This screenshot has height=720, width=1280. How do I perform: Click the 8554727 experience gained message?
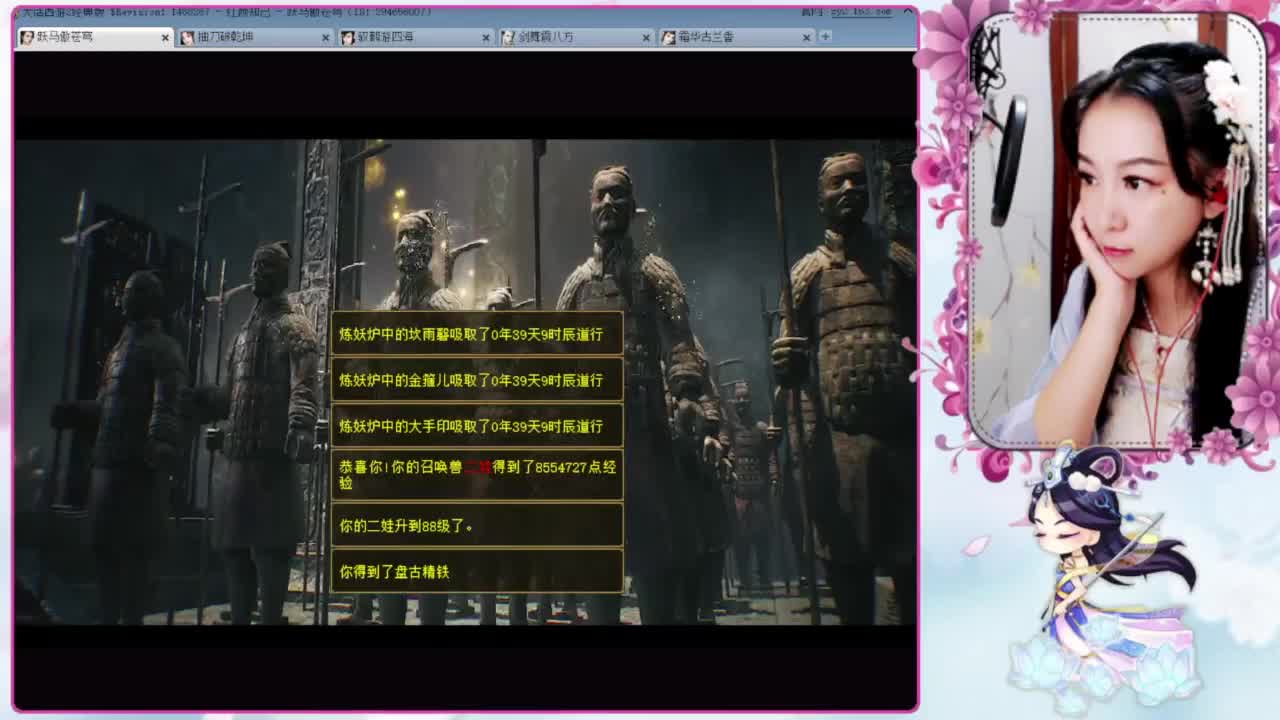477,475
